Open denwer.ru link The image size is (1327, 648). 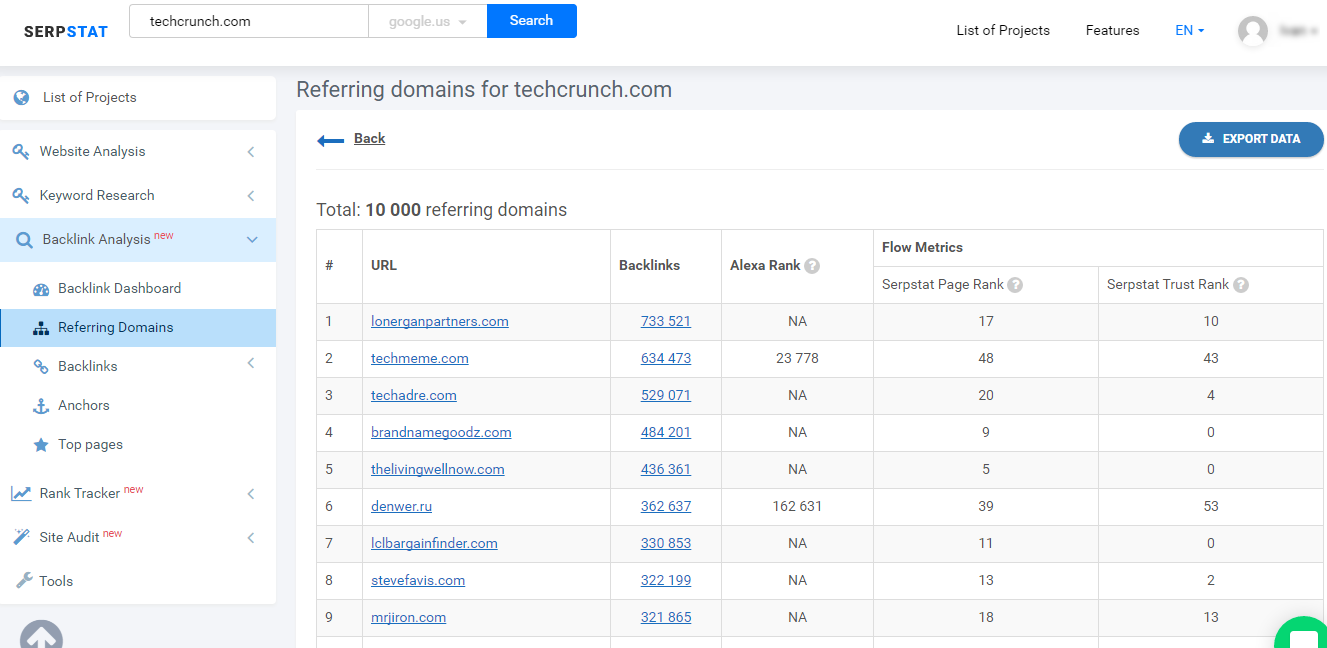(401, 507)
